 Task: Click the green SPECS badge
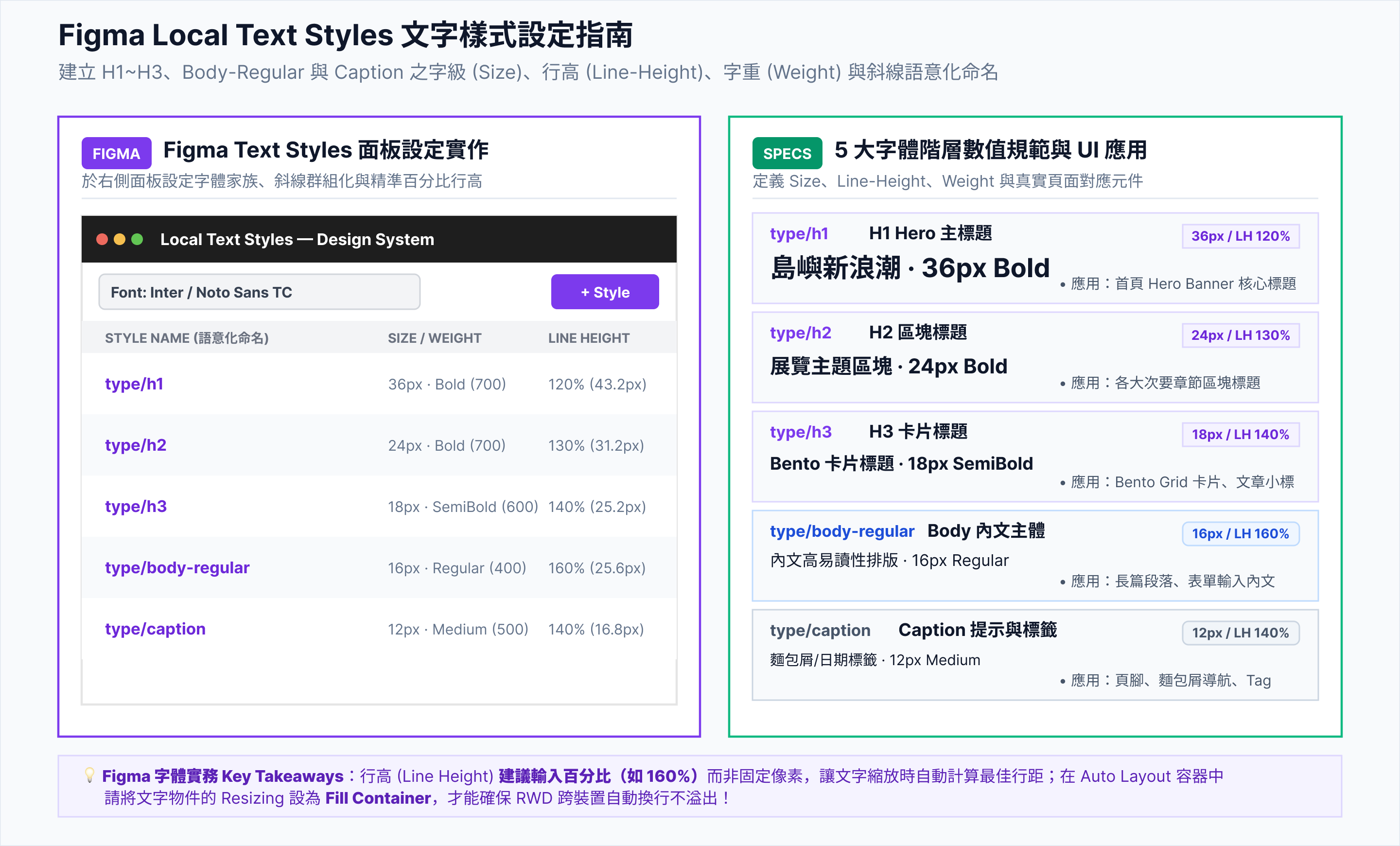787,153
